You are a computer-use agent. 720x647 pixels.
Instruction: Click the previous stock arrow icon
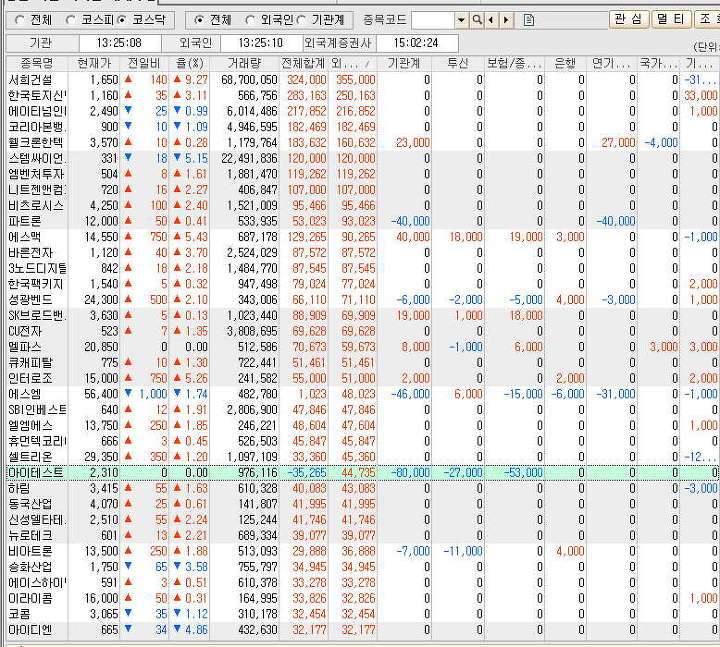click(491, 20)
